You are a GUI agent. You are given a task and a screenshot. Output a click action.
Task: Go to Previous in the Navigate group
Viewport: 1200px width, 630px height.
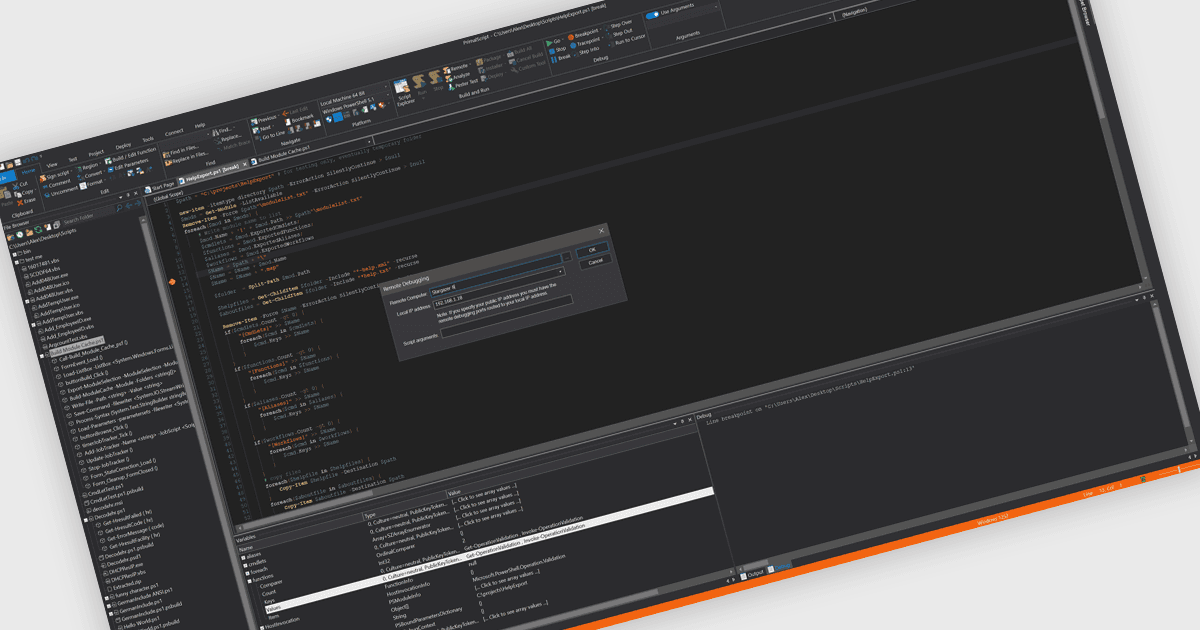coord(266,119)
